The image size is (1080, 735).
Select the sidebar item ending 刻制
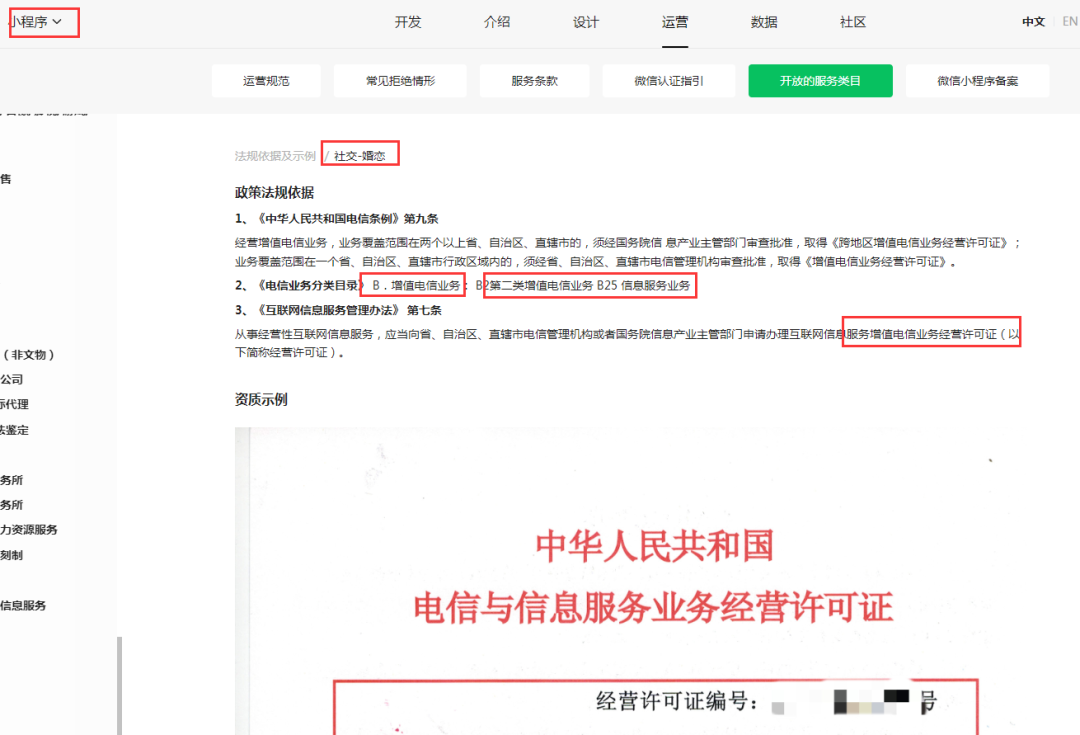[12, 555]
